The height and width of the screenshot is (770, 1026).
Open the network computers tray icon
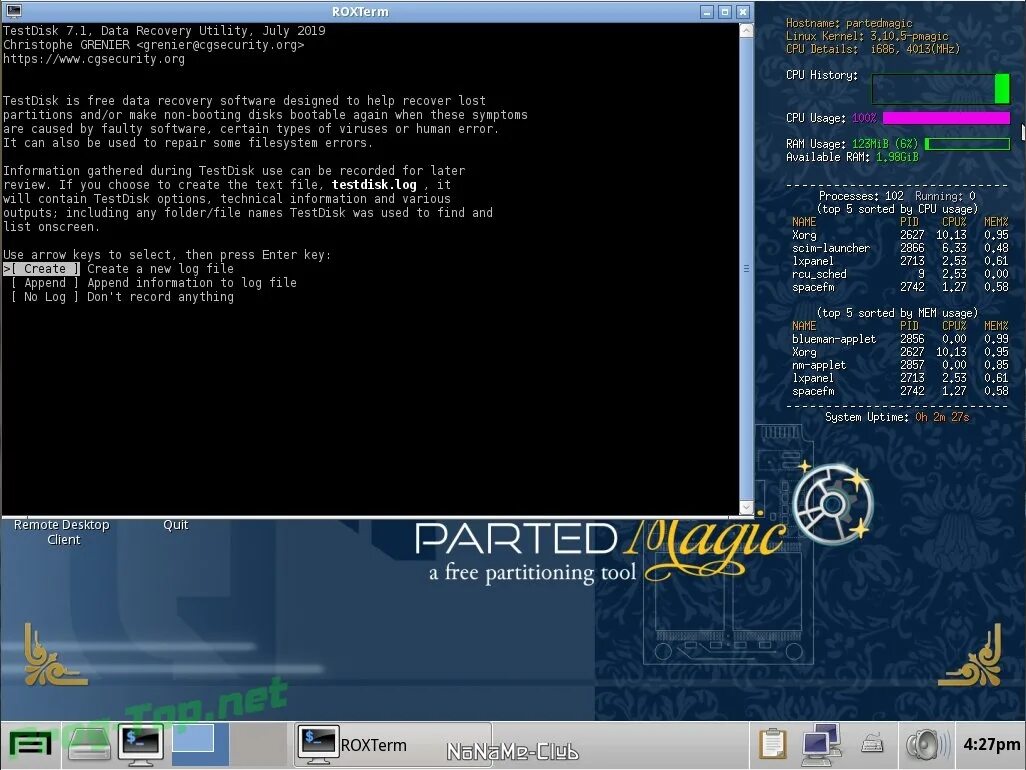tap(822, 744)
